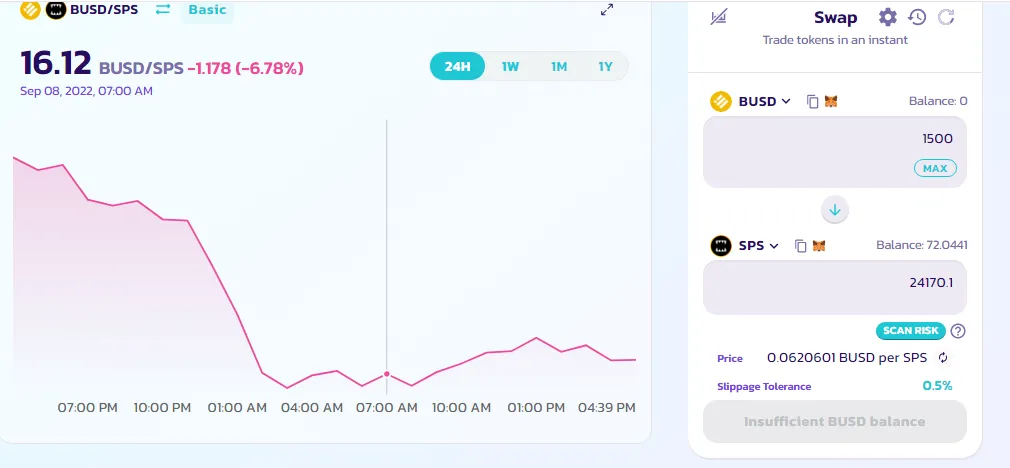This screenshot has width=1010, height=468.
Task: Click the SCAN RISK button
Action: pyautogui.click(x=911, y=331)
